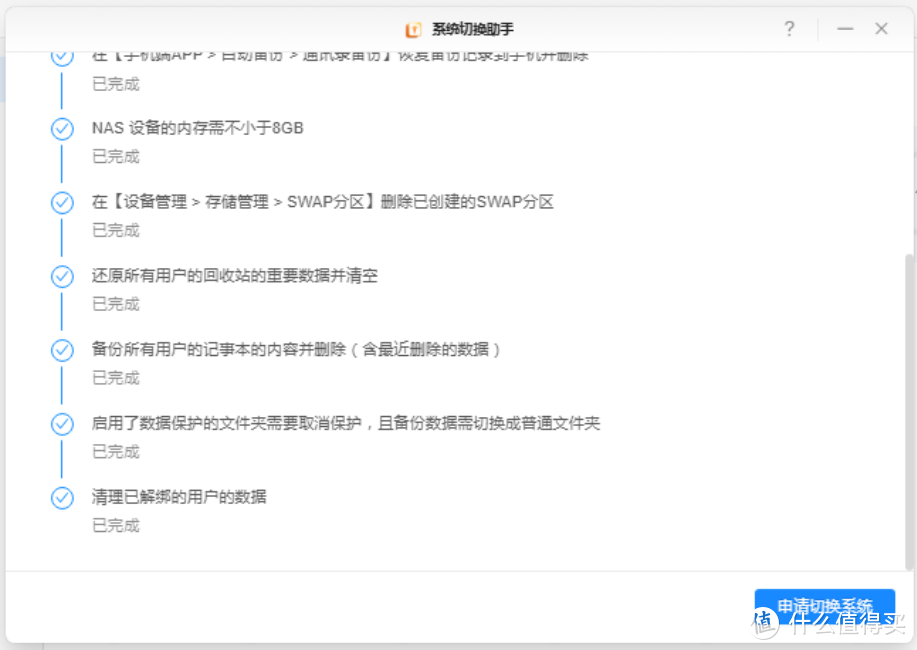The width and height of the screenshot is (917, 650).
Task: Click the checkmark icon beside NAS 内存 requirement
Action: [62, 128]
